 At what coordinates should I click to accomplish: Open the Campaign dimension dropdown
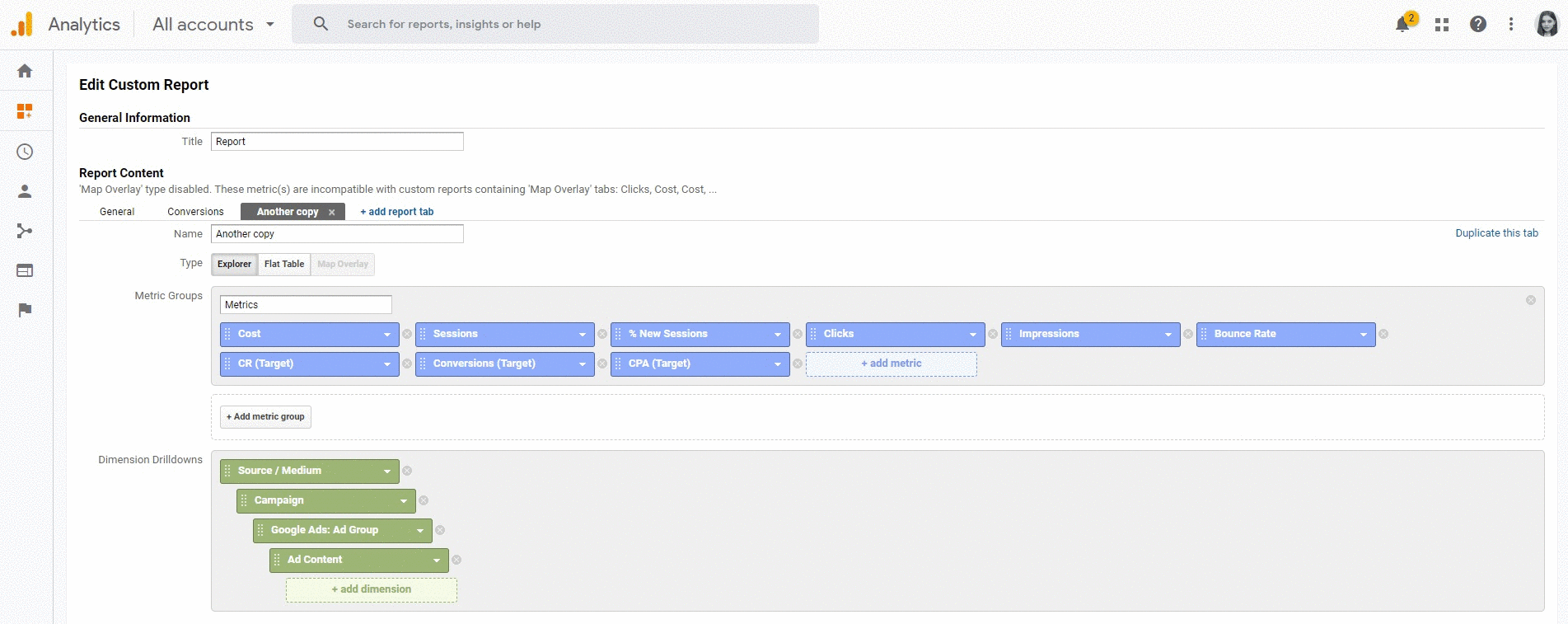pyautogui.click(x=404, y=501)
